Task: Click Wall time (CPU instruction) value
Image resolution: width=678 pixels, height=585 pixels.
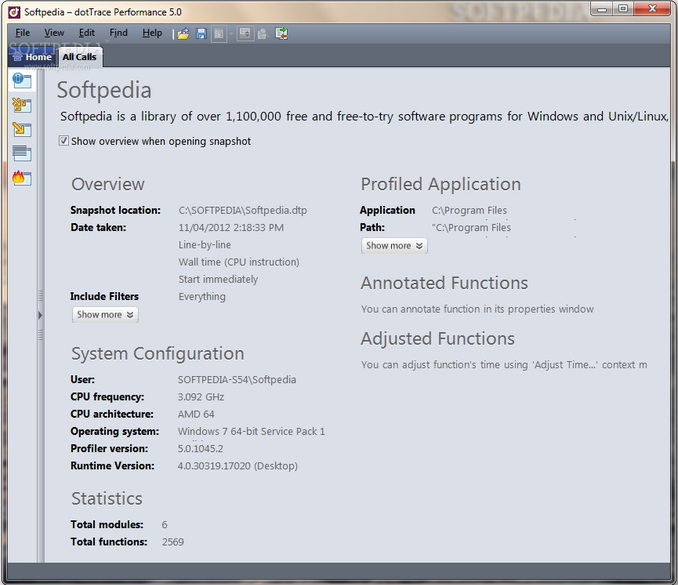Action: pyautogui.click(x=239, y=262)
